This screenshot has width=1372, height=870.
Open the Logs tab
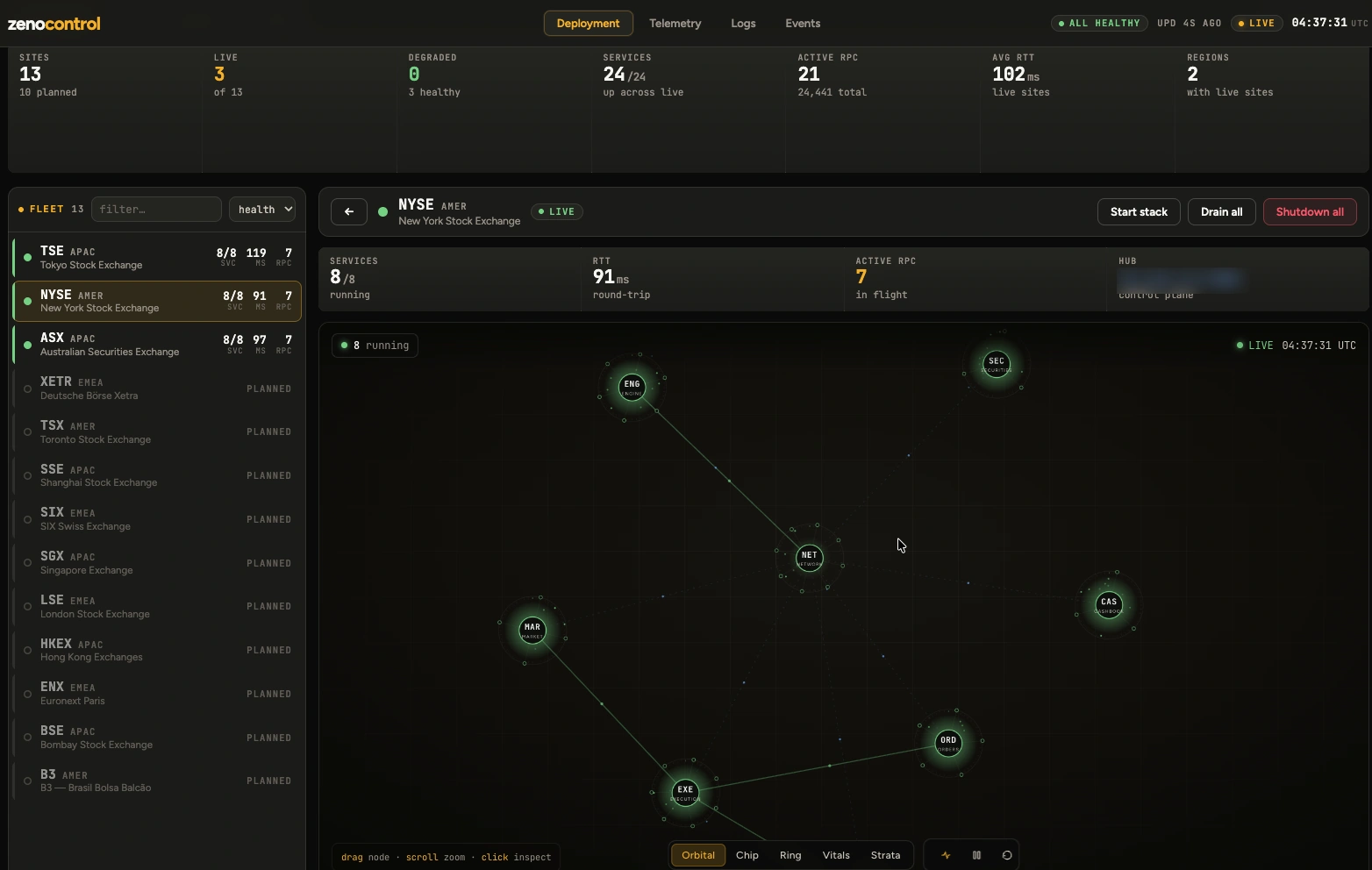[743, 24]
